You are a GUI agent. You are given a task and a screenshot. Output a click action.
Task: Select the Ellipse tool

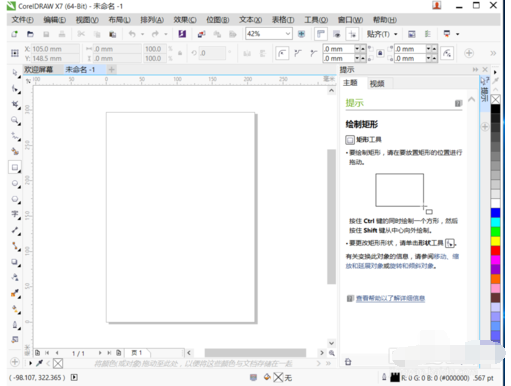(15, 183)
